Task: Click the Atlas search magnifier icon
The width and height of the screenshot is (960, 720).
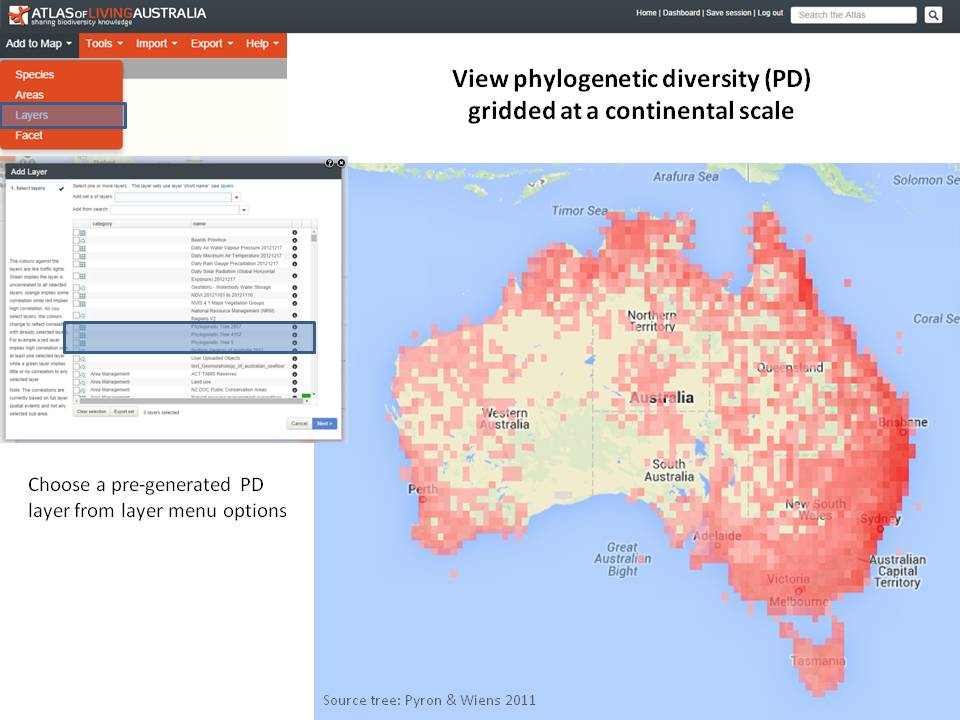Action: click(932, 15)
